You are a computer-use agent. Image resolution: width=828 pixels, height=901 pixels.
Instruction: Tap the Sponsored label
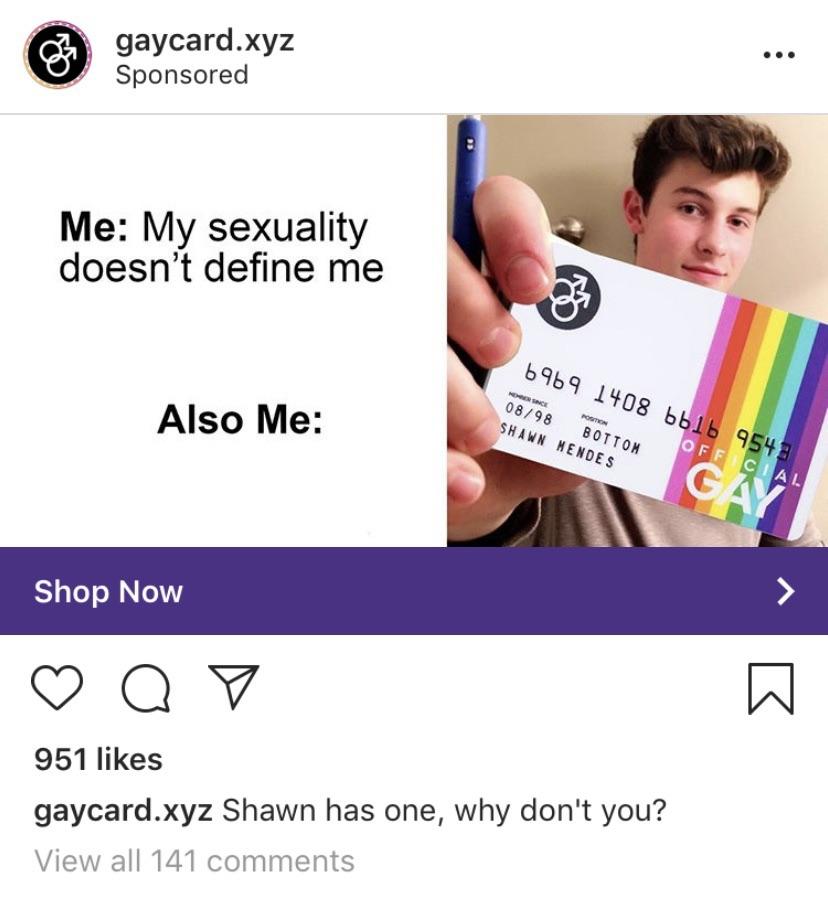182,75
